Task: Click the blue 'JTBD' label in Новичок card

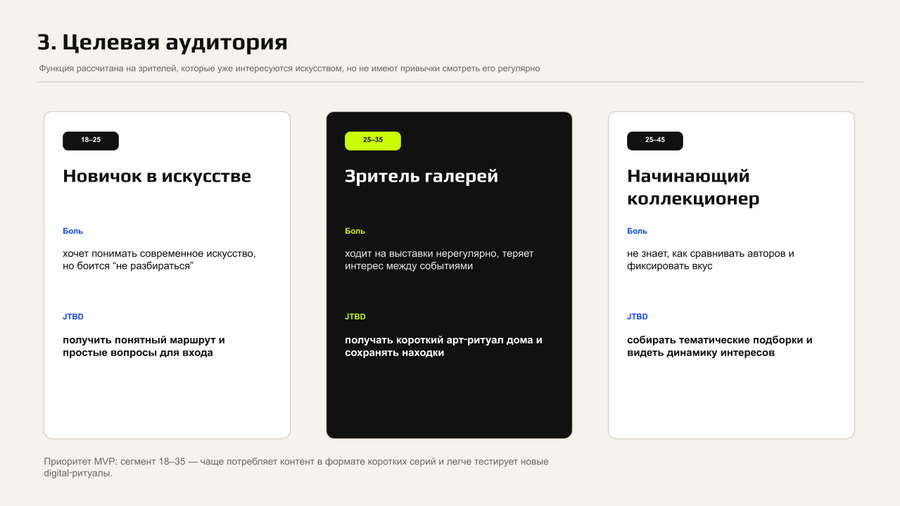Action: (x=73, y=317)
